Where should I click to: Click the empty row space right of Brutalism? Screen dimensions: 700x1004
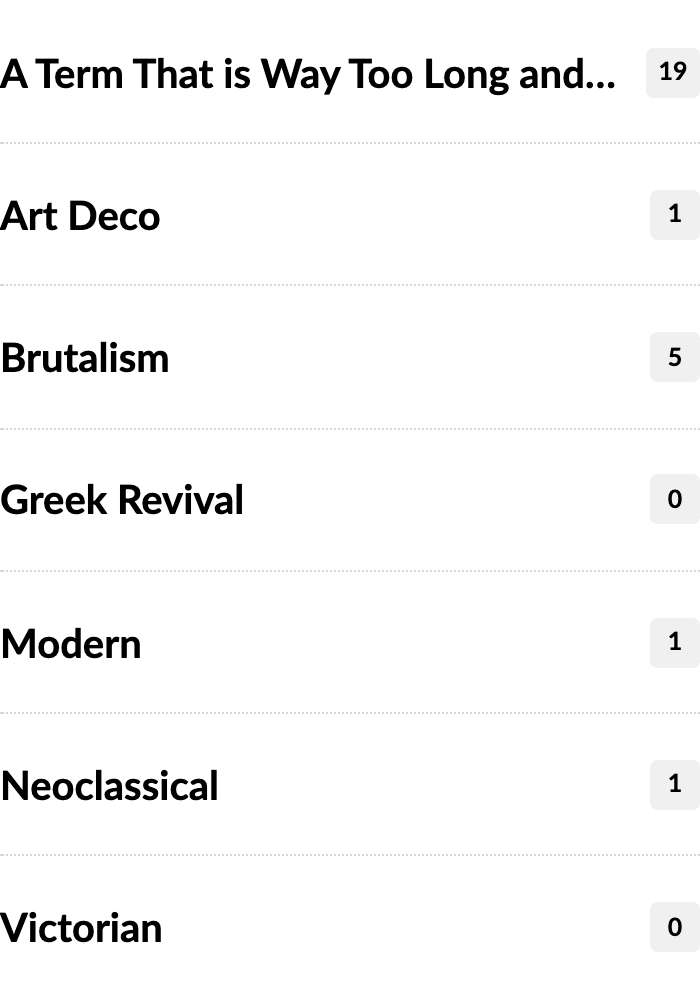400,358
